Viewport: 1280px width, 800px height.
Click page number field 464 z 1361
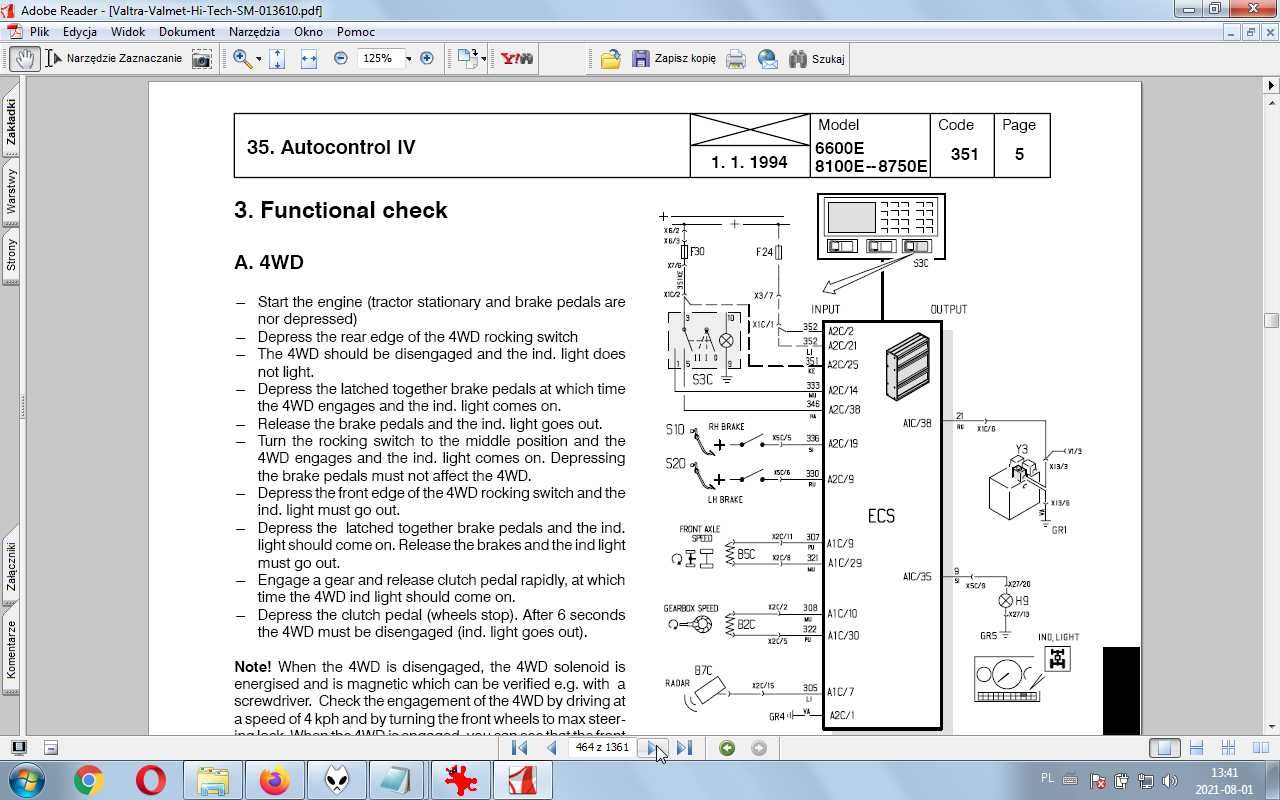point(602,748)
